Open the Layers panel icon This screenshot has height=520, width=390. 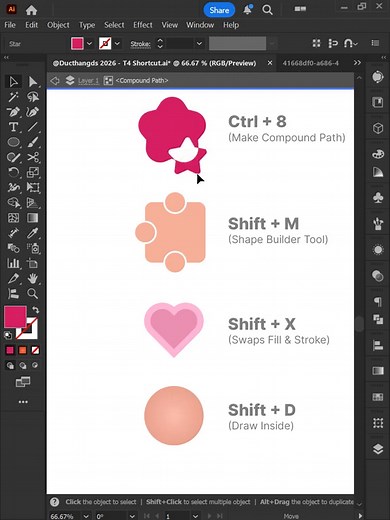(x=378, y=449)
